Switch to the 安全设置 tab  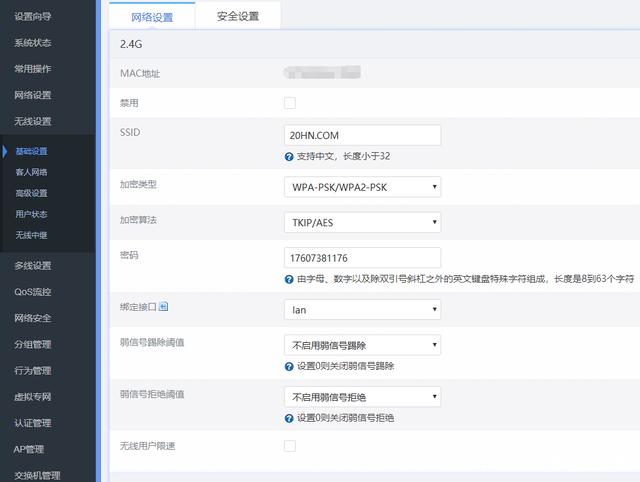238,16
